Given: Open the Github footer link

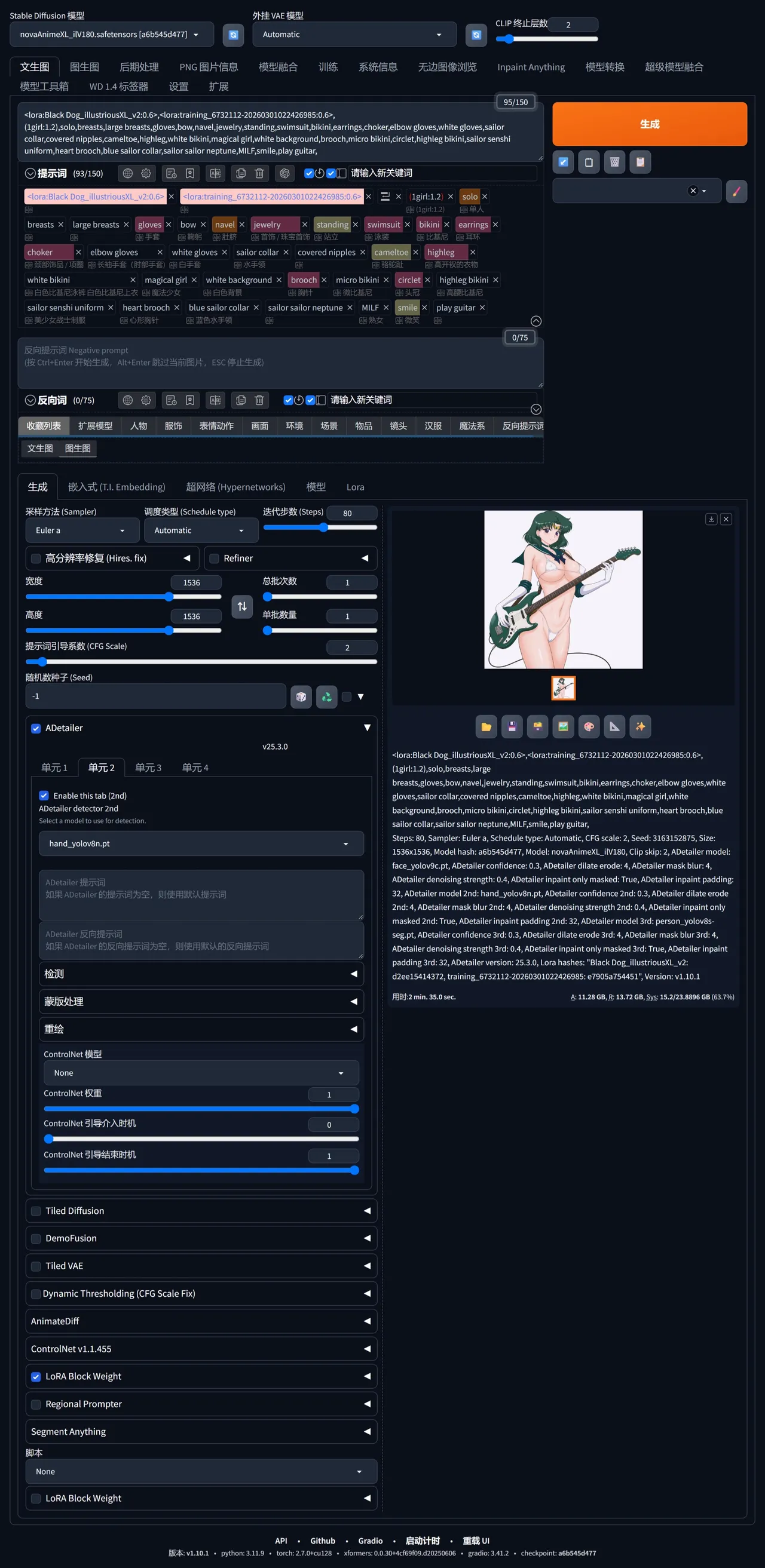Looking at the screenshot, I should click(323, 1541).
